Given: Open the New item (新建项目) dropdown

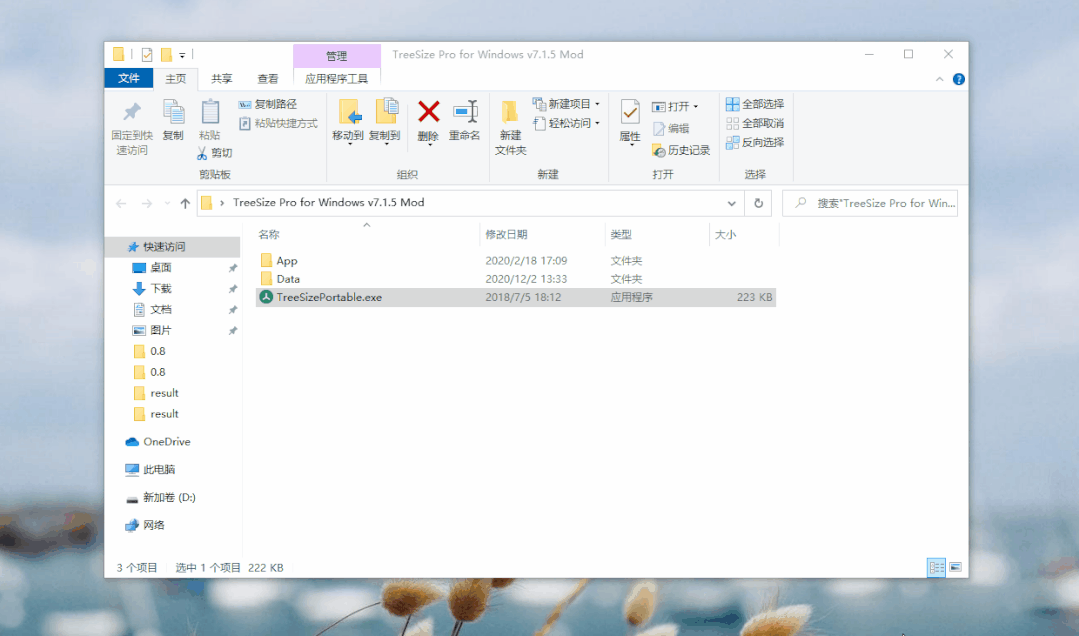Looking at the screenshot, I should click(566, 104).
